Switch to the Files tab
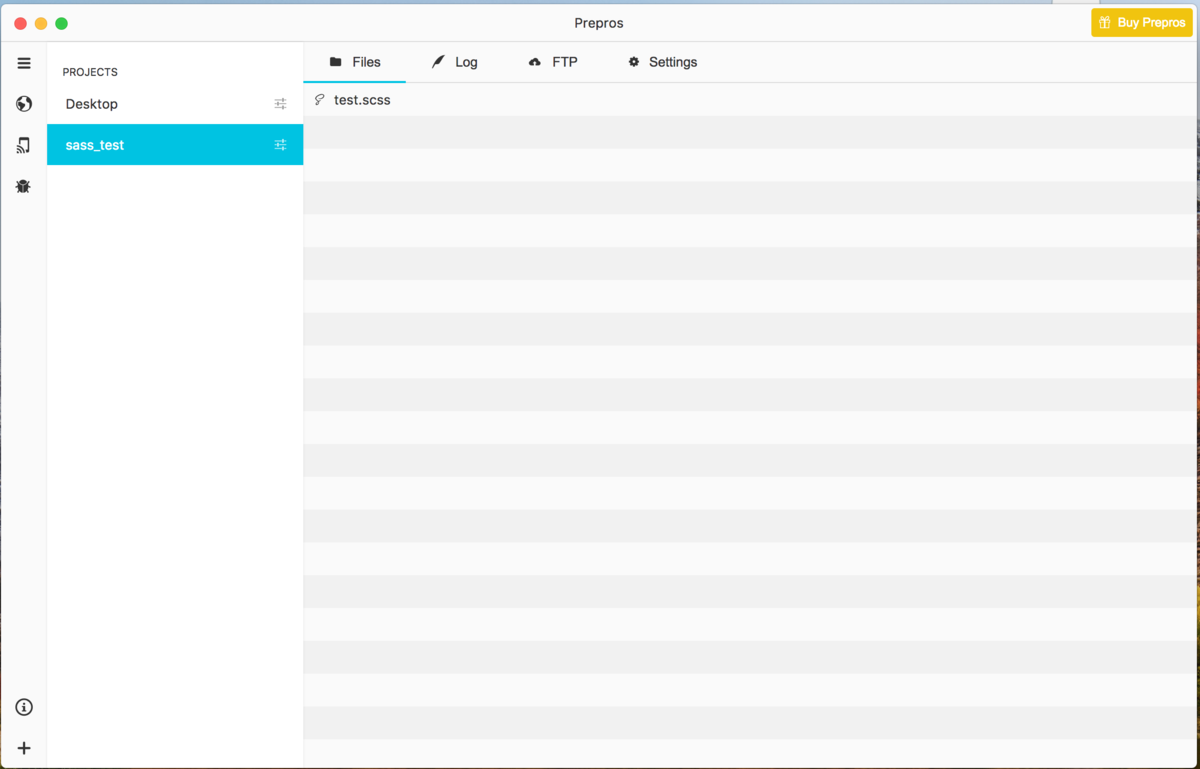The image size is (1200, 769). click(355, 62)
